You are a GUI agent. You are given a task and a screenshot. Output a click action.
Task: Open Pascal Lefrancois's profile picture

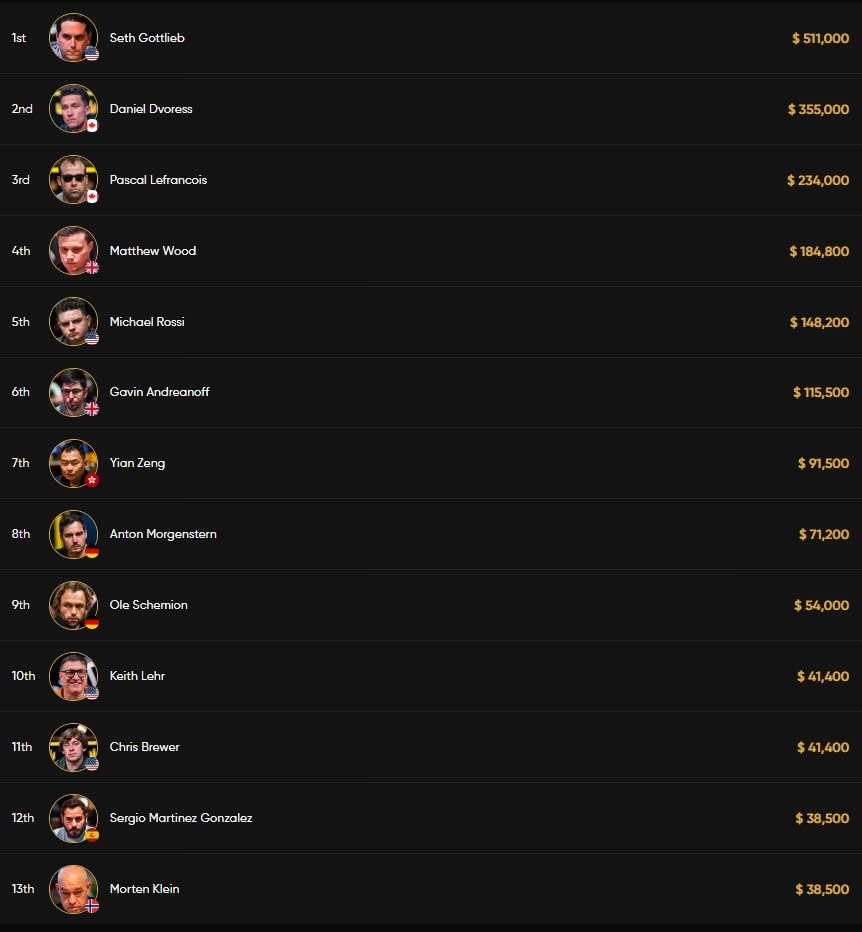pyautogui.click(x=72, y=179)
